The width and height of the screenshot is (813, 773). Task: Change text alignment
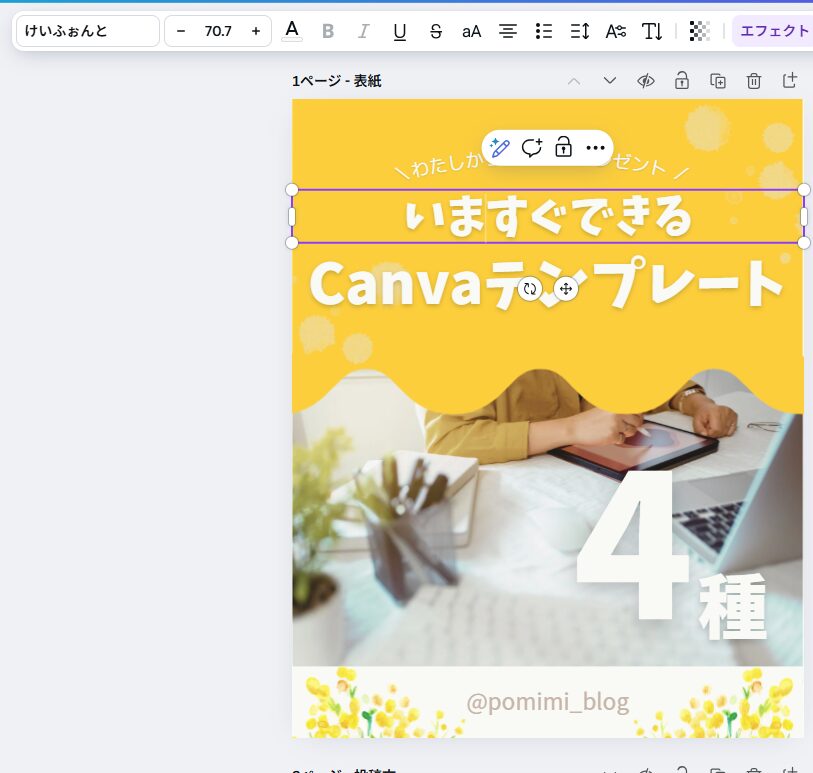pyautogui.click(x=508, y=32)
